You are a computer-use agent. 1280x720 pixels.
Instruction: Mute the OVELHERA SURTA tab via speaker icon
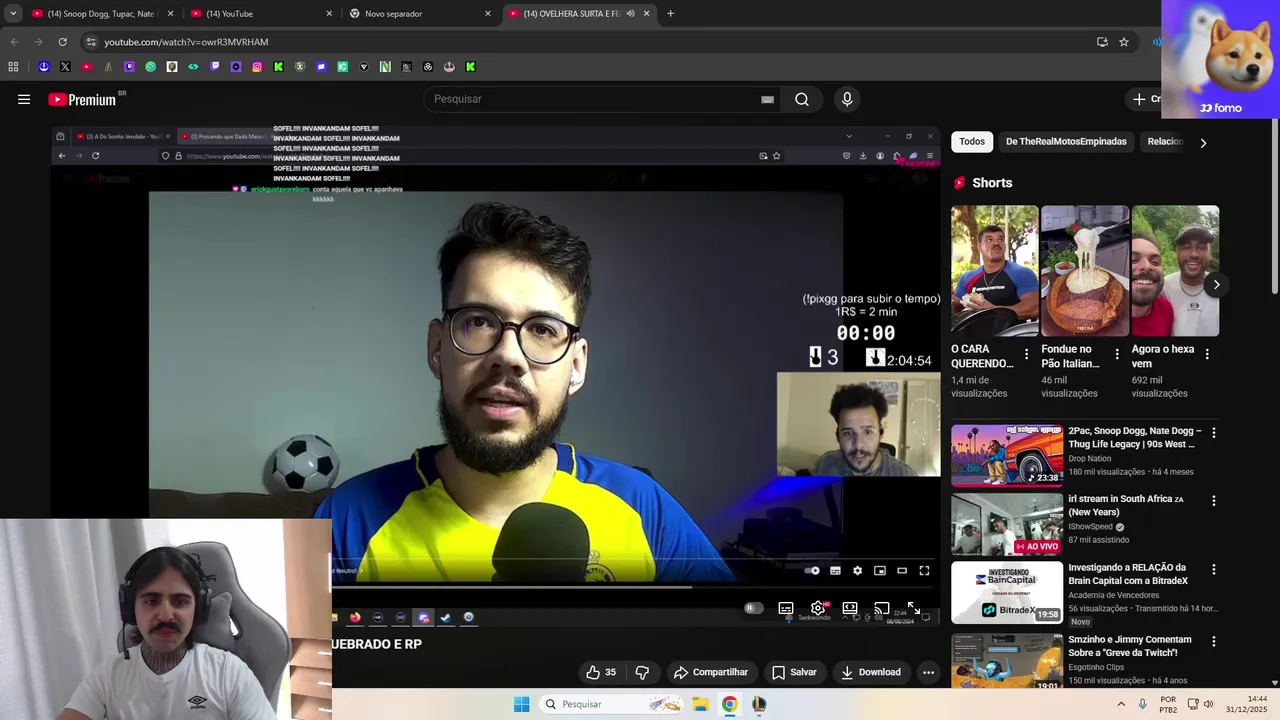(630, 14)
